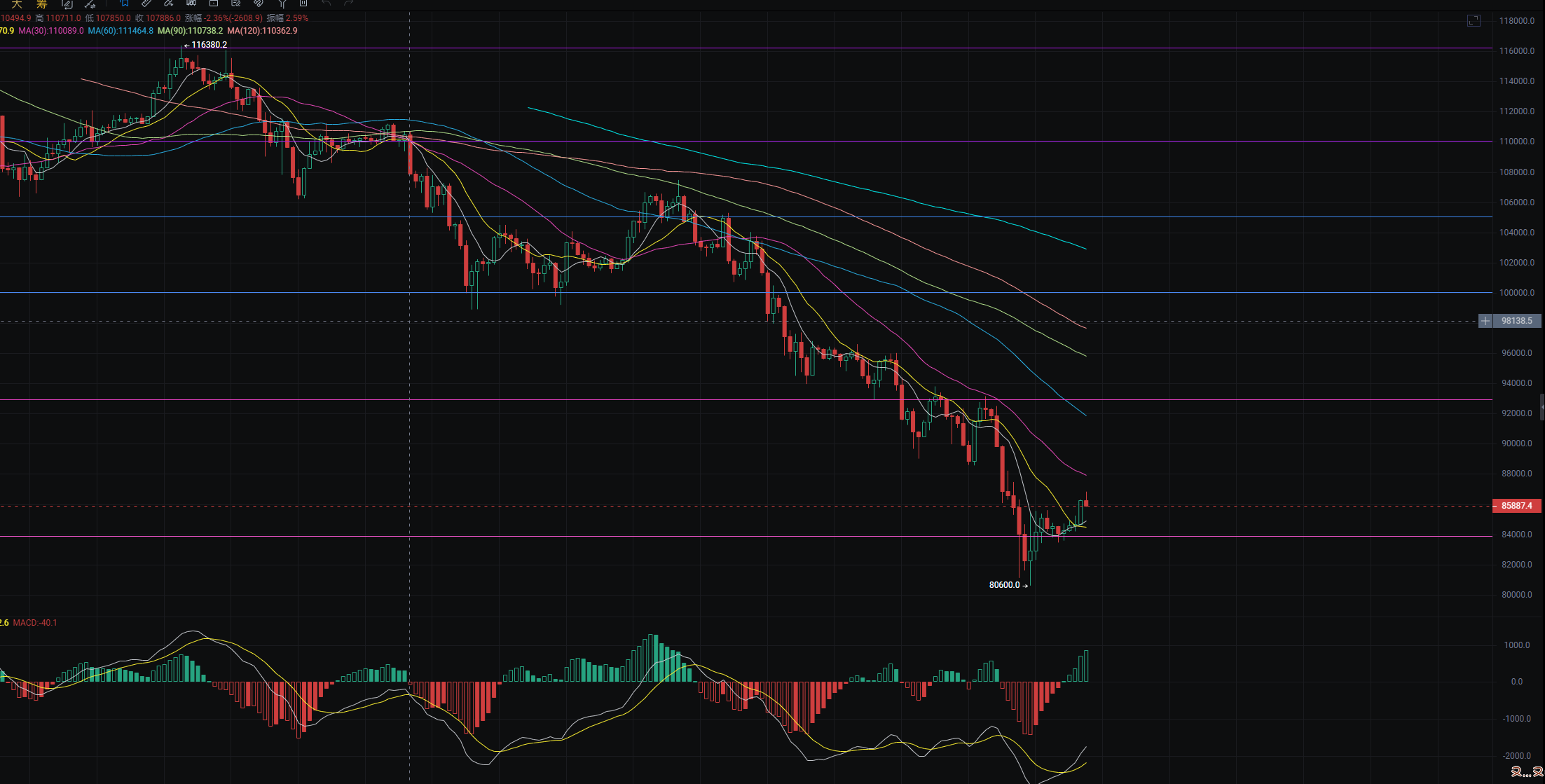Screen dimensions: 1545x784
Task: Click the MACD indicator label
Action: [35, 623]
